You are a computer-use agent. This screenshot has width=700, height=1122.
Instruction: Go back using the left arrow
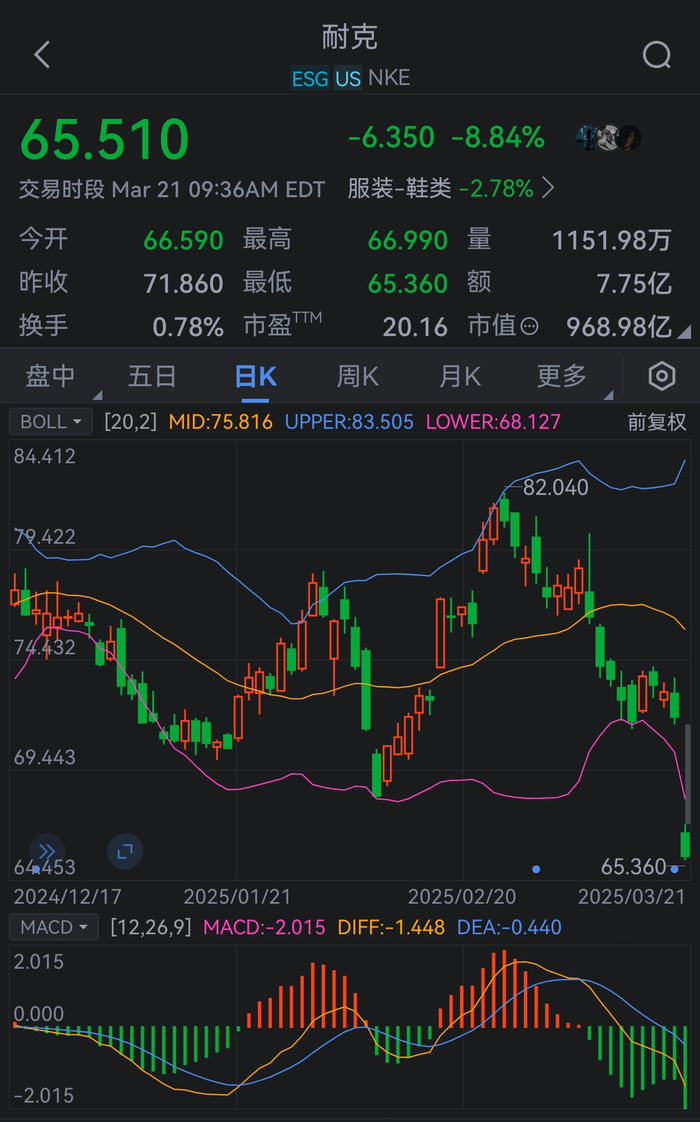coord(42,54)
